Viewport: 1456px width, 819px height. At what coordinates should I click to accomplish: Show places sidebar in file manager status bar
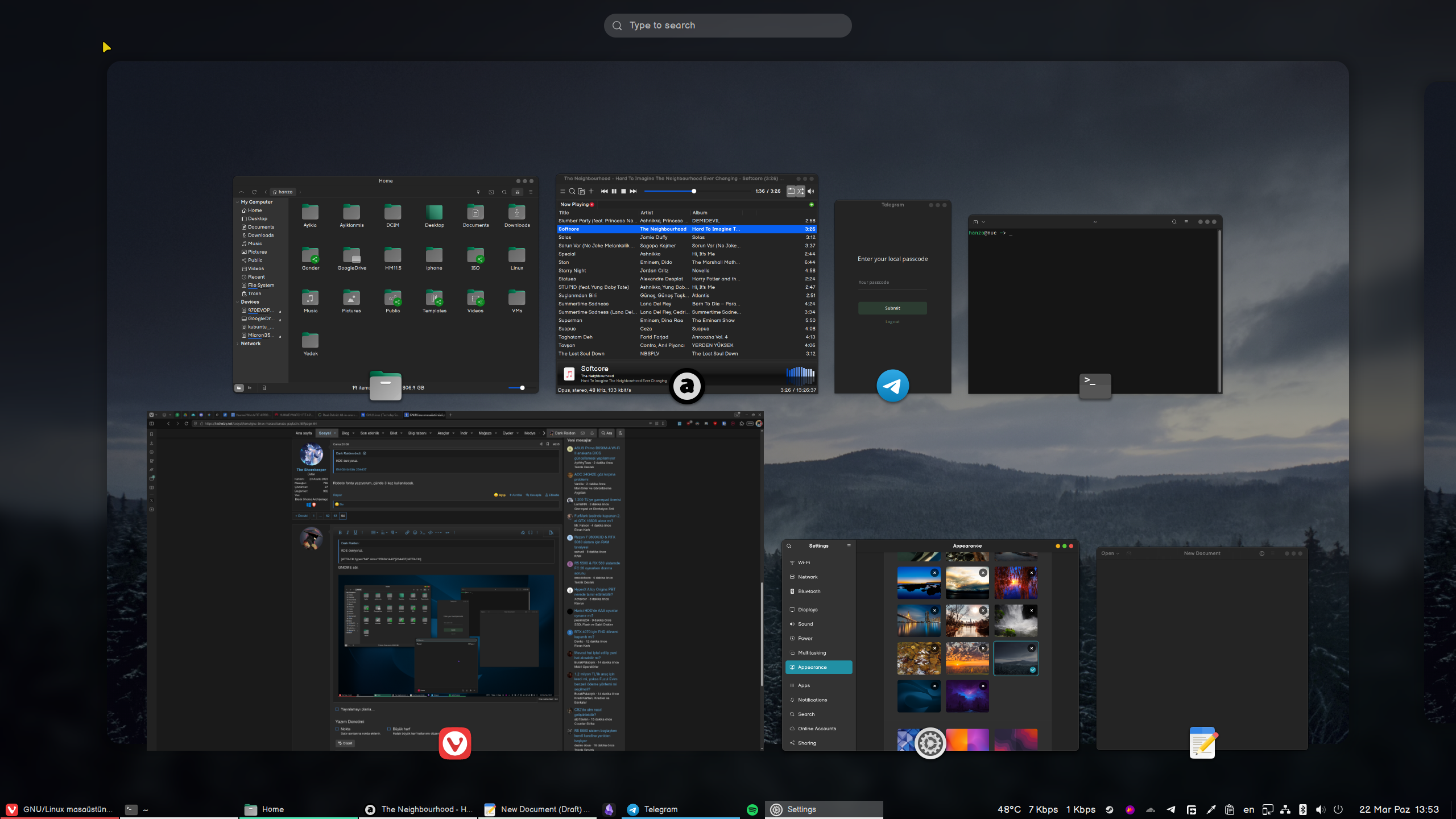(x=239, y=388)
